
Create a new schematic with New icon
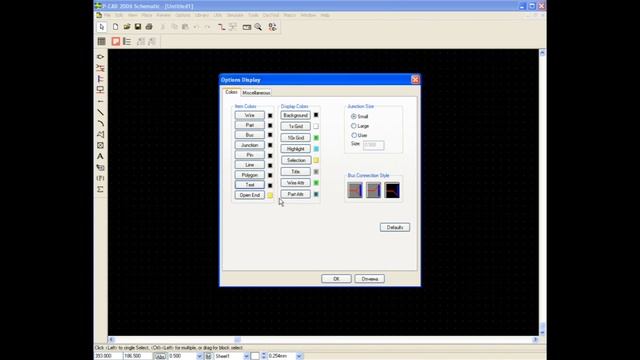coord(116,27)
